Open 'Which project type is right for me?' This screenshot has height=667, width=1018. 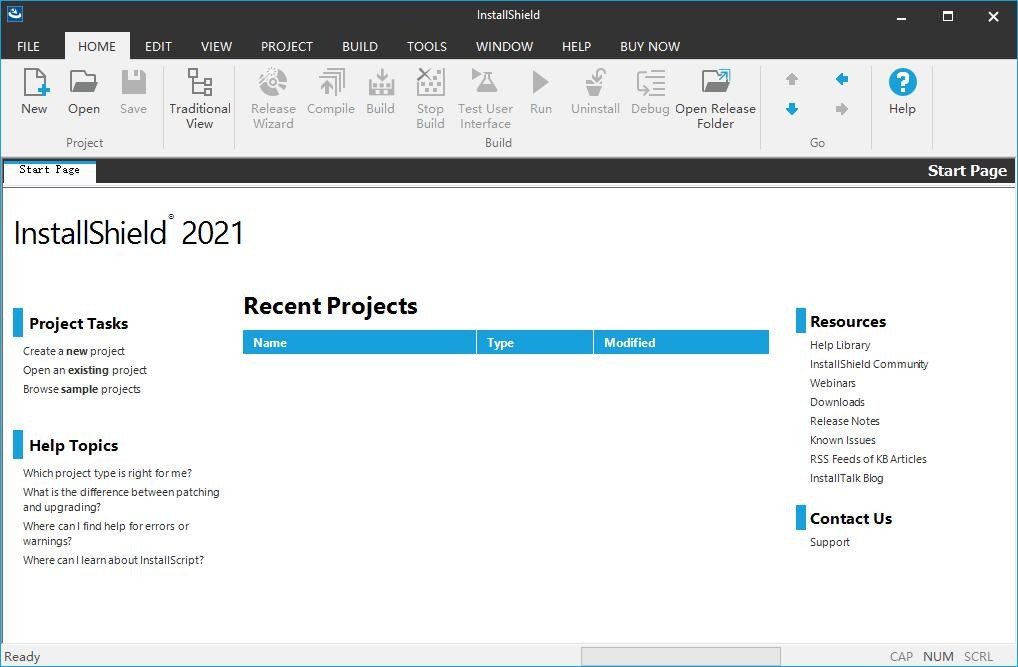coord(107,473)
